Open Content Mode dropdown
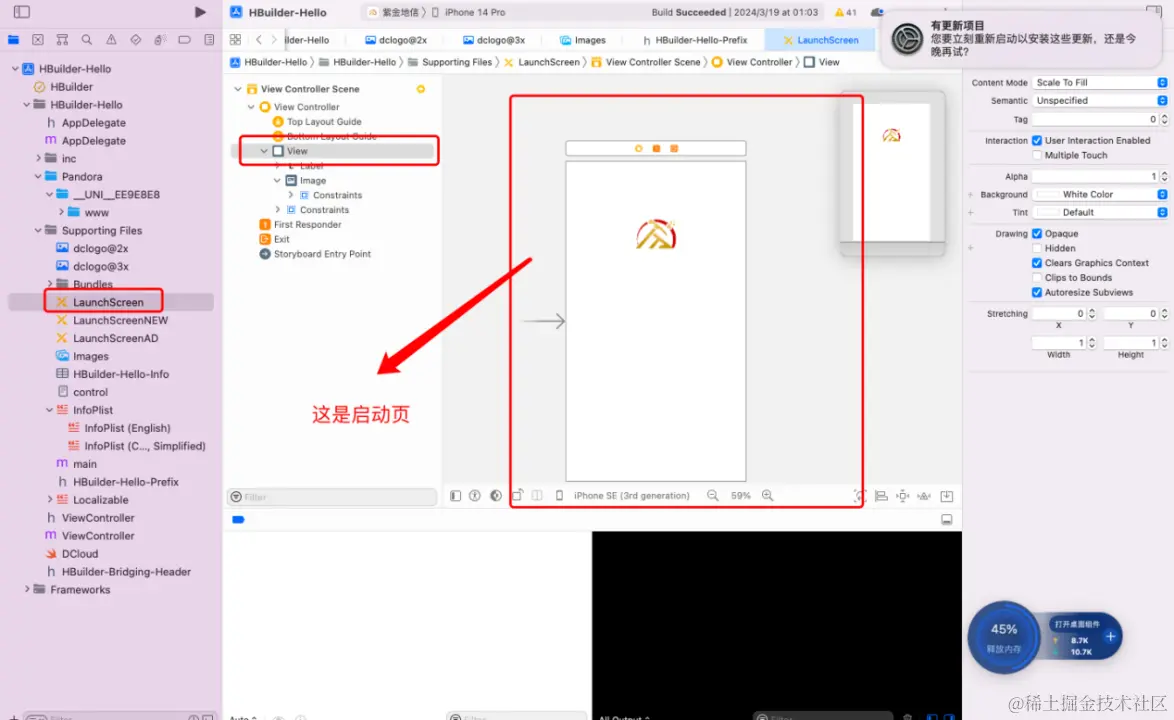 pyautogui.click(x=1100, y=82)
